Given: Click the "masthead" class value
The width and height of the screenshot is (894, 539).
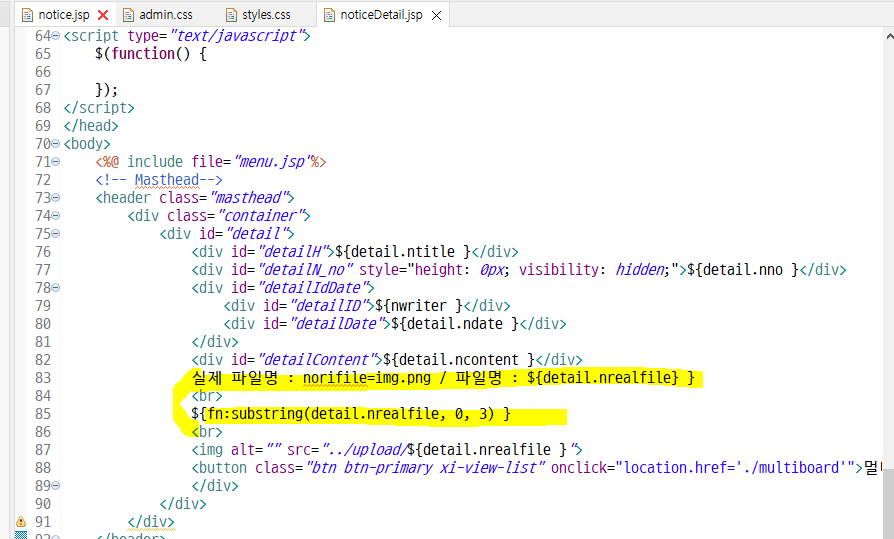Looking at the screenshot, I should click(x=249, y=197).
